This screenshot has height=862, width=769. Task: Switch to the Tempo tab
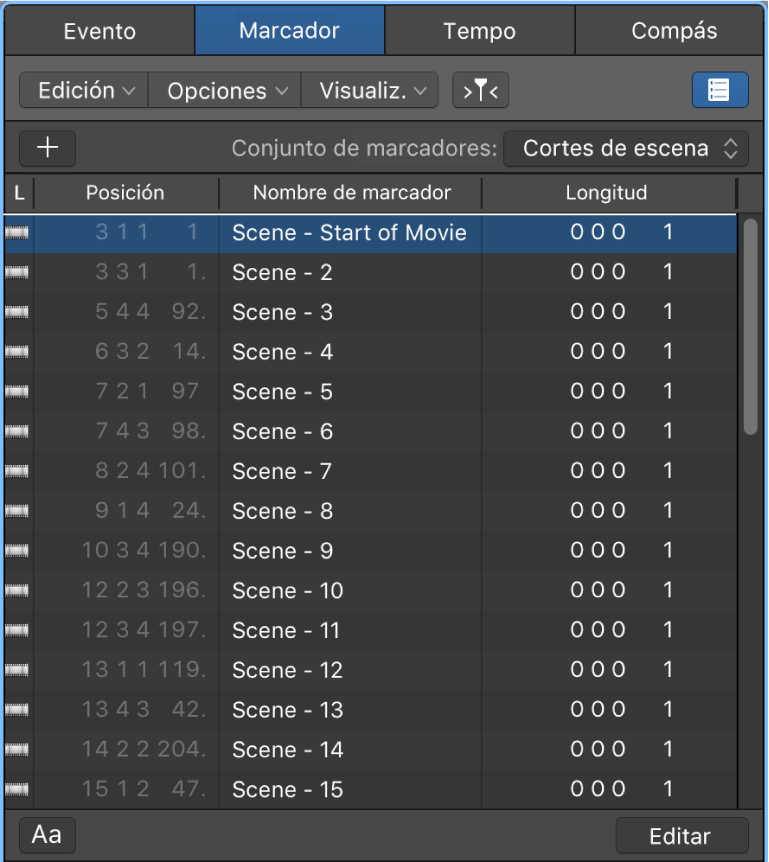(x=479, y=30)
